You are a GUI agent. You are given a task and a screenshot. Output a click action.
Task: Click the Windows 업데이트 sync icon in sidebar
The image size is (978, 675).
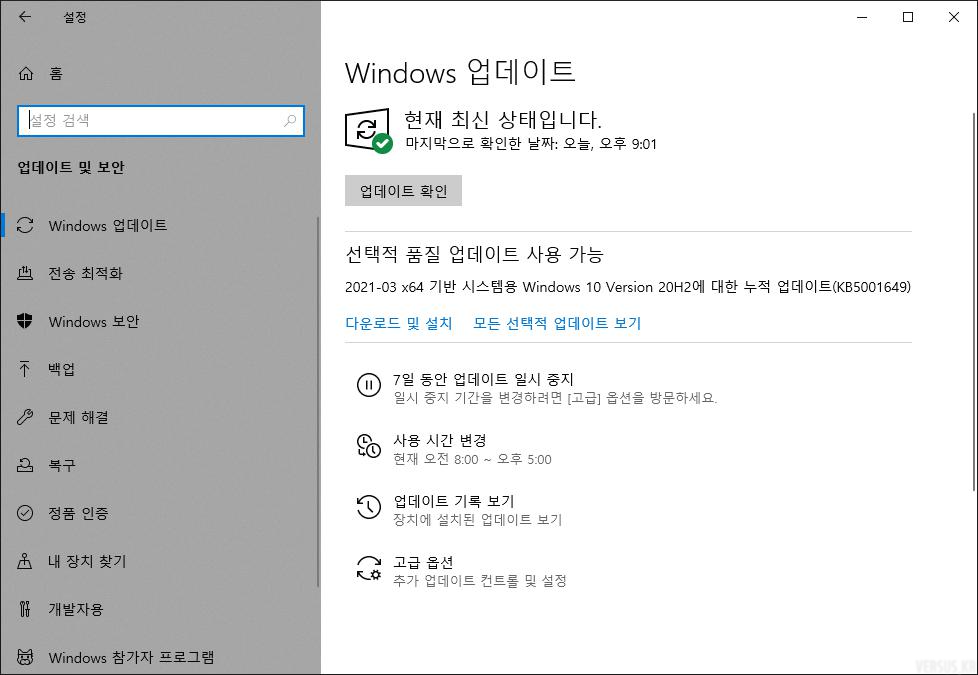[25, 225]
